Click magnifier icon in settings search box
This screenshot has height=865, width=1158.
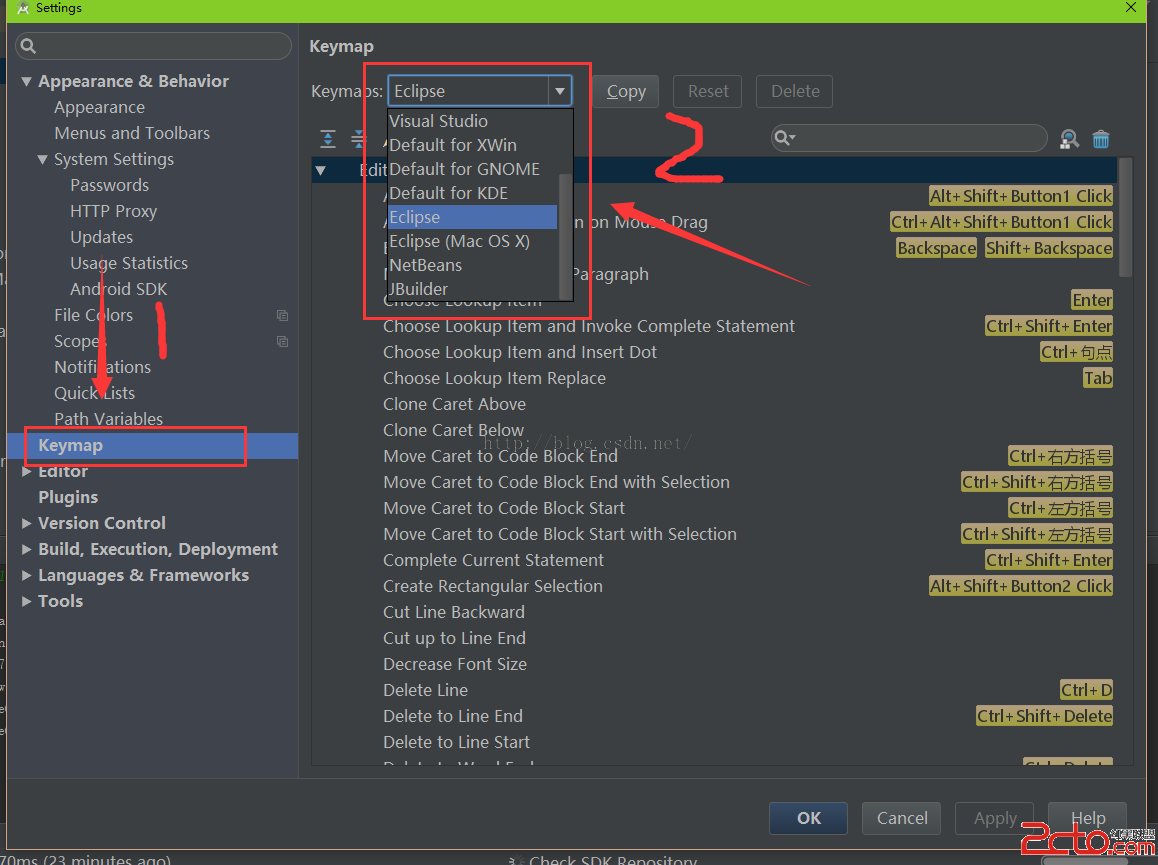28,47
